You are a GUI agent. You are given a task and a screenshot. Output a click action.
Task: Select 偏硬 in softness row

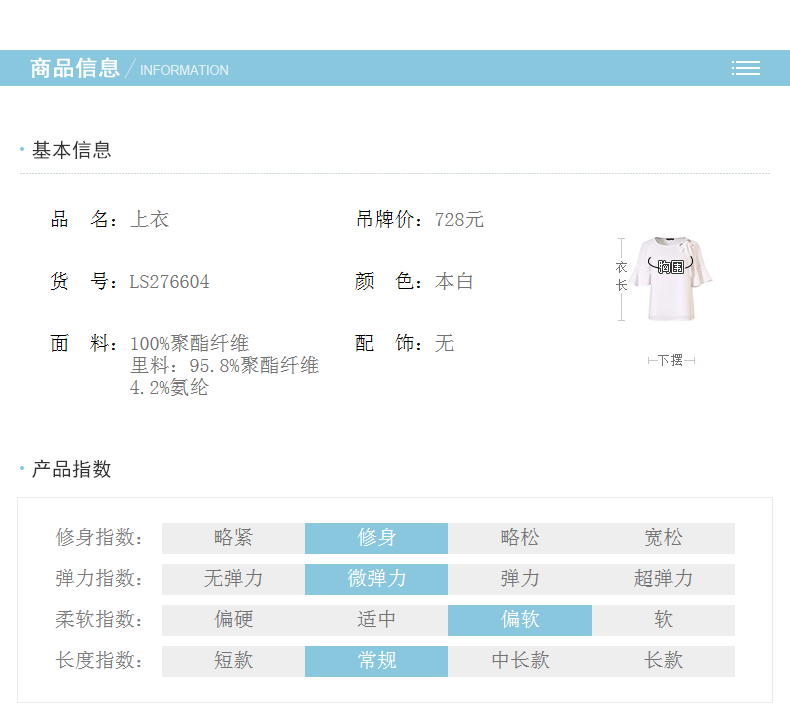click(233, 620)
